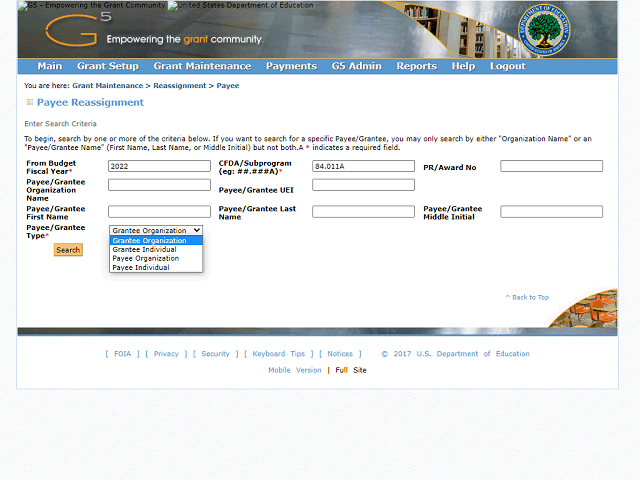Go to the Reports menu
Viewport: 640px width, 480px height.
coord(416,67)
